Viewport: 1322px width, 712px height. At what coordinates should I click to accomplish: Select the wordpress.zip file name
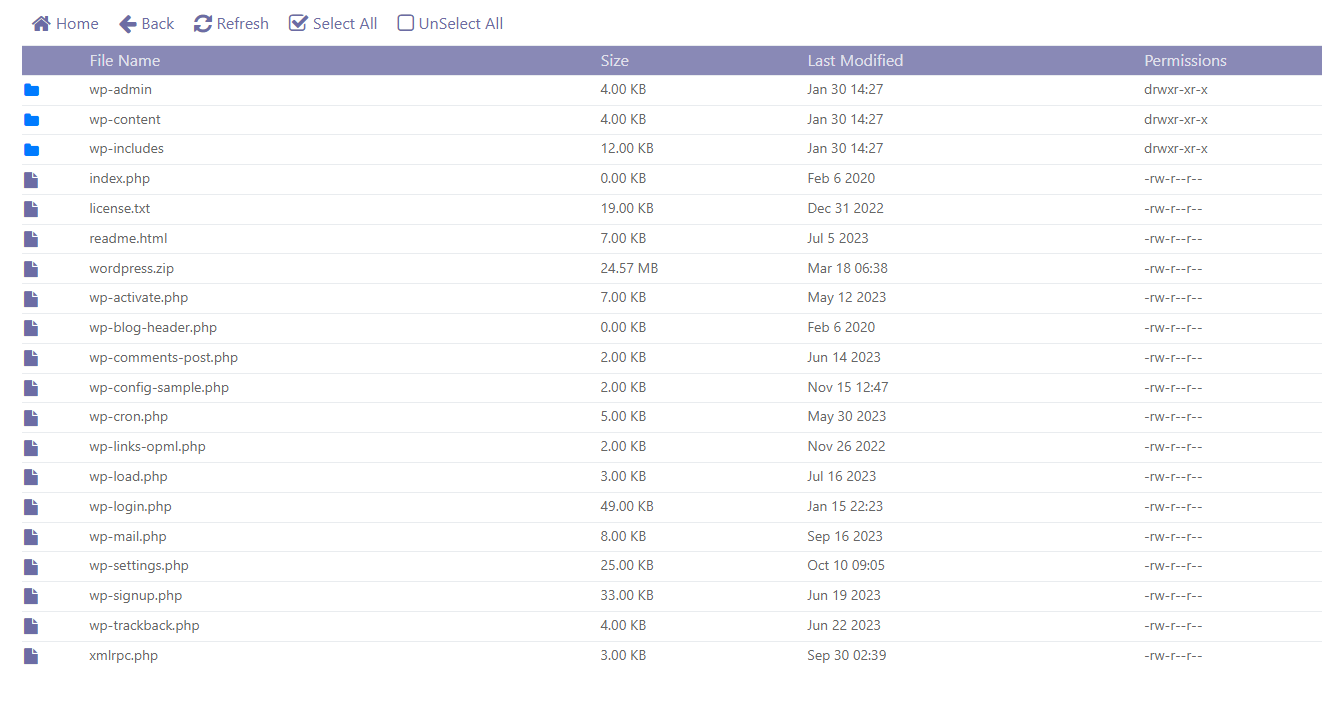click(x=131, y=268)
